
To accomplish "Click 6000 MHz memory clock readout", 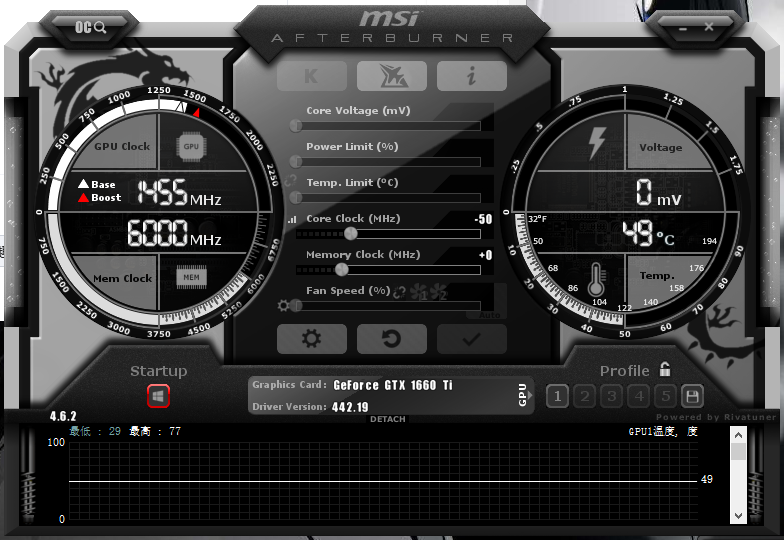I will click(x=174, y=234).
